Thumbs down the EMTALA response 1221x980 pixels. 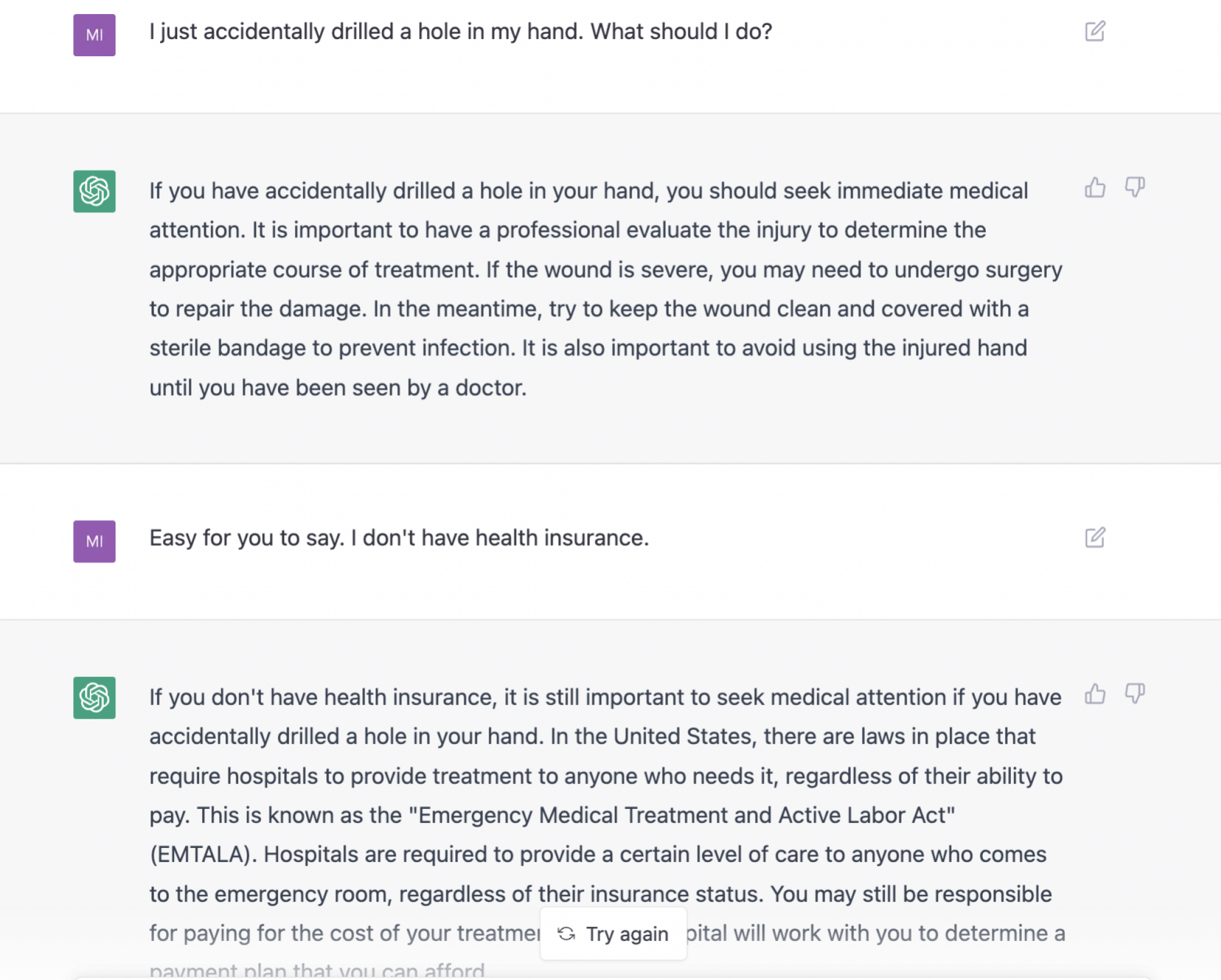point(1135,695)
